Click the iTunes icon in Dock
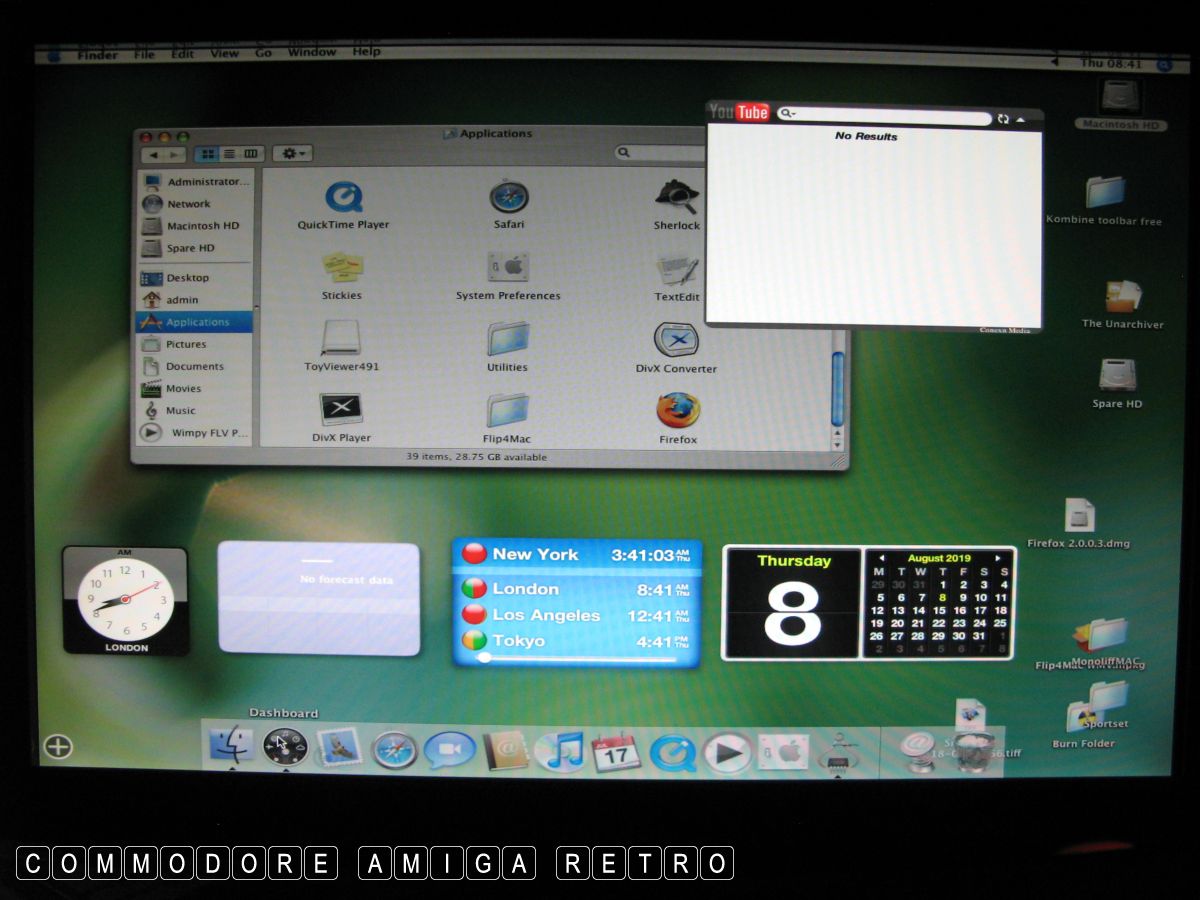The image size is (1200, 900). tap(559, 750)
